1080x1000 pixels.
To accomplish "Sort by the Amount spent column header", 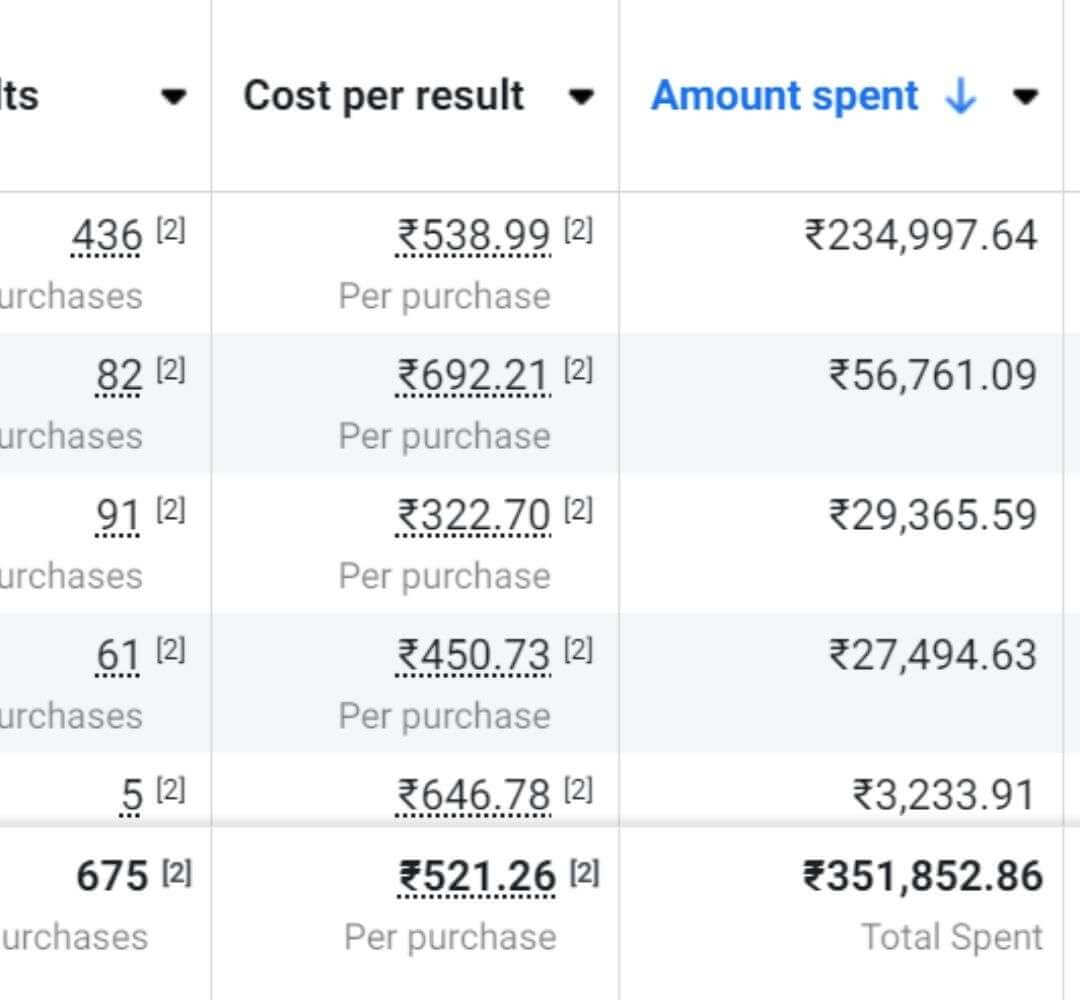I will (x=785, y=95).
